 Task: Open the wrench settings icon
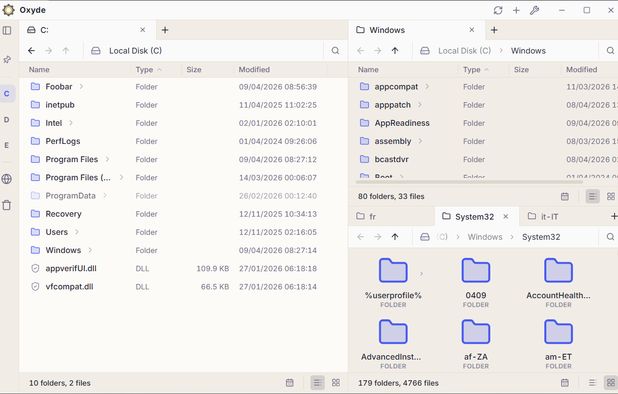pyautogui.click(x=534, y=10)
